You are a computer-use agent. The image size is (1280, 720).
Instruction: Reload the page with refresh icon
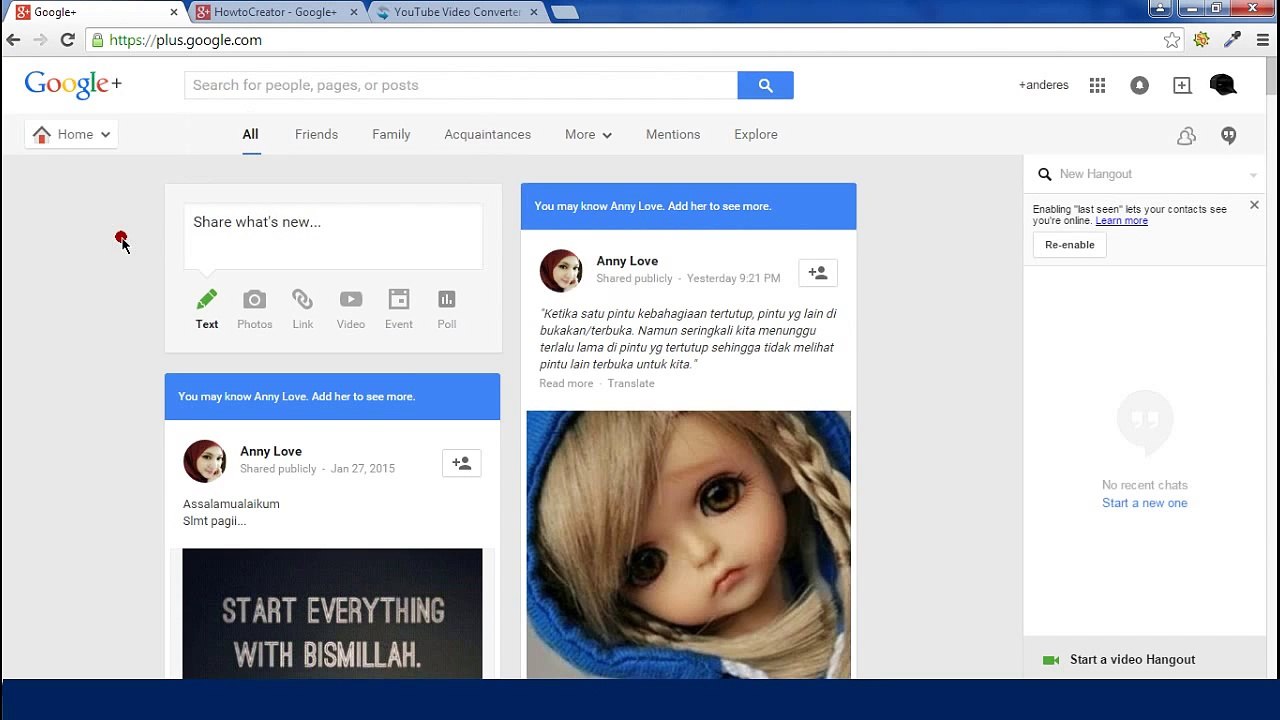[67, 40]
